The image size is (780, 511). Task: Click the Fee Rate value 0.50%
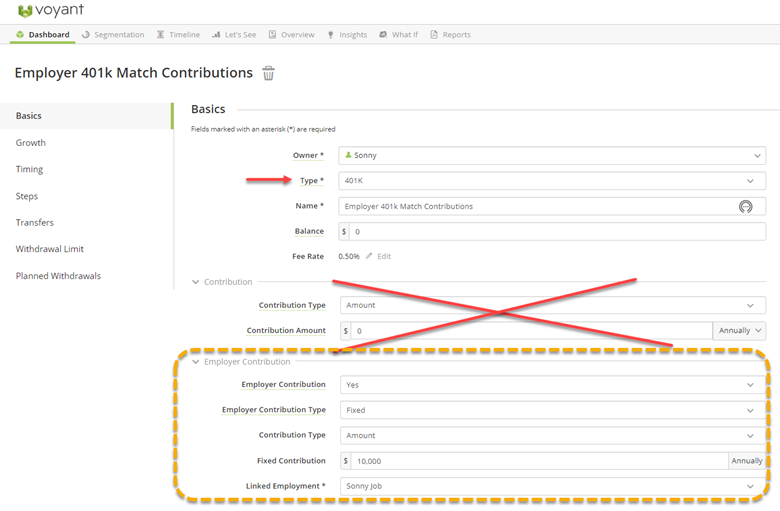(349, 256)
